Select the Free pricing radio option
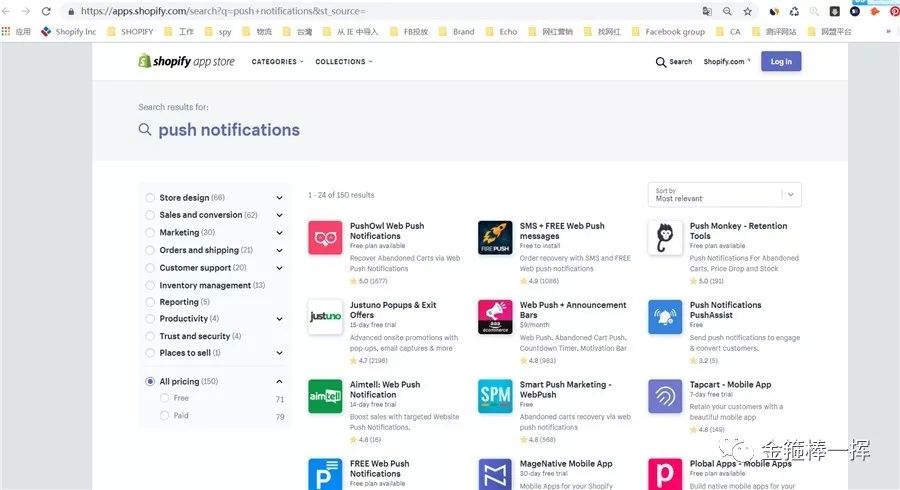This screenshot has height=490, width=900. (x=165, y=398)
